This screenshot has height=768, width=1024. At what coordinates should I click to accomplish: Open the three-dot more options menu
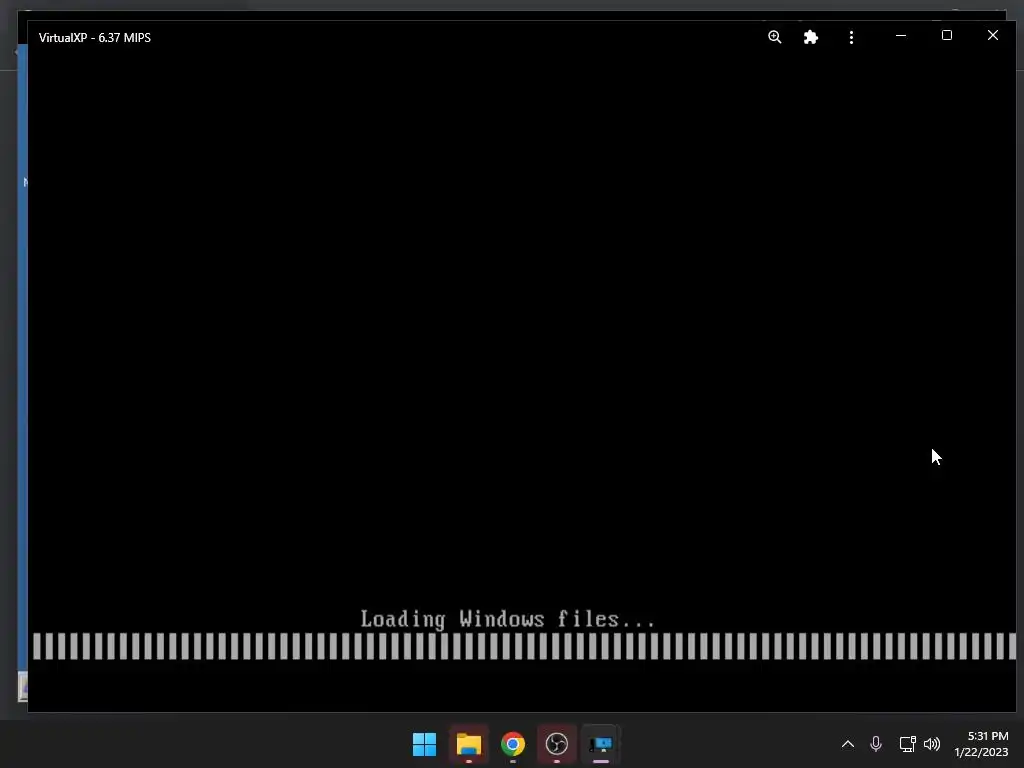point(851,37)
